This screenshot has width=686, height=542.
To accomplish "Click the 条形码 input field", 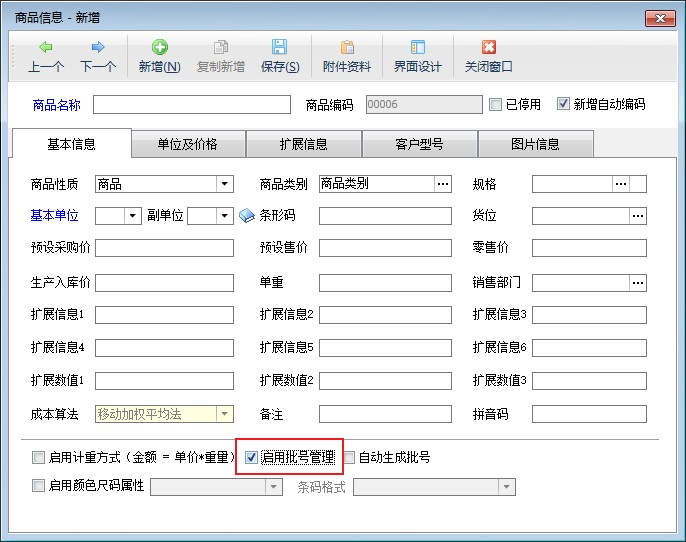I will [x=385, y=215].
